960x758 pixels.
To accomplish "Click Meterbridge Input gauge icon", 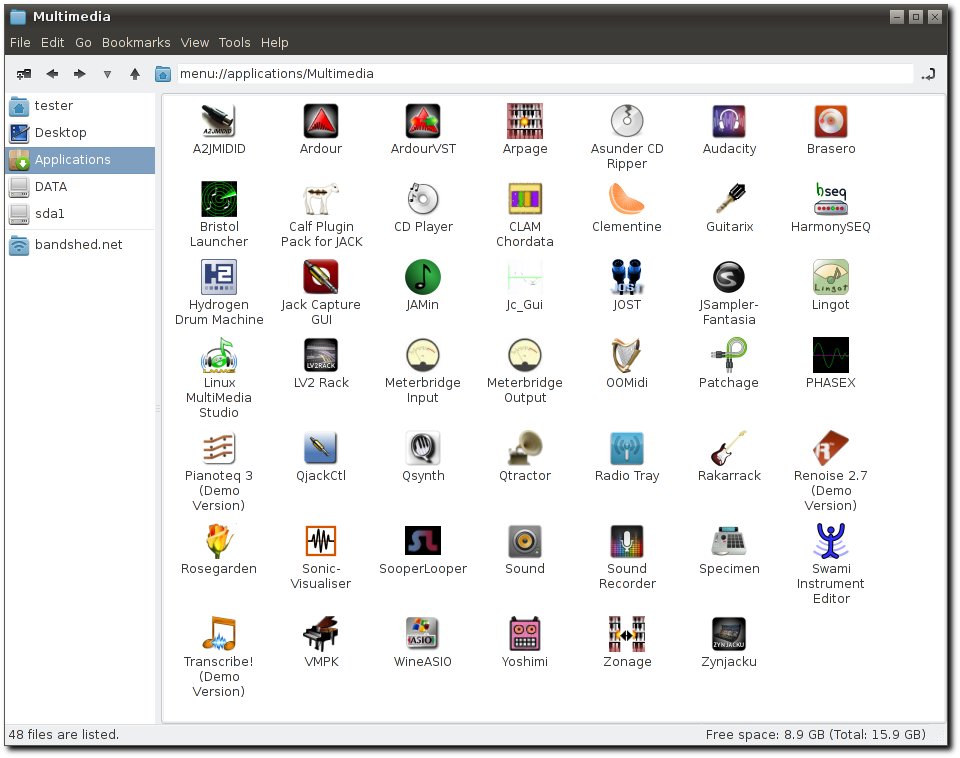I will pos(423,355).
